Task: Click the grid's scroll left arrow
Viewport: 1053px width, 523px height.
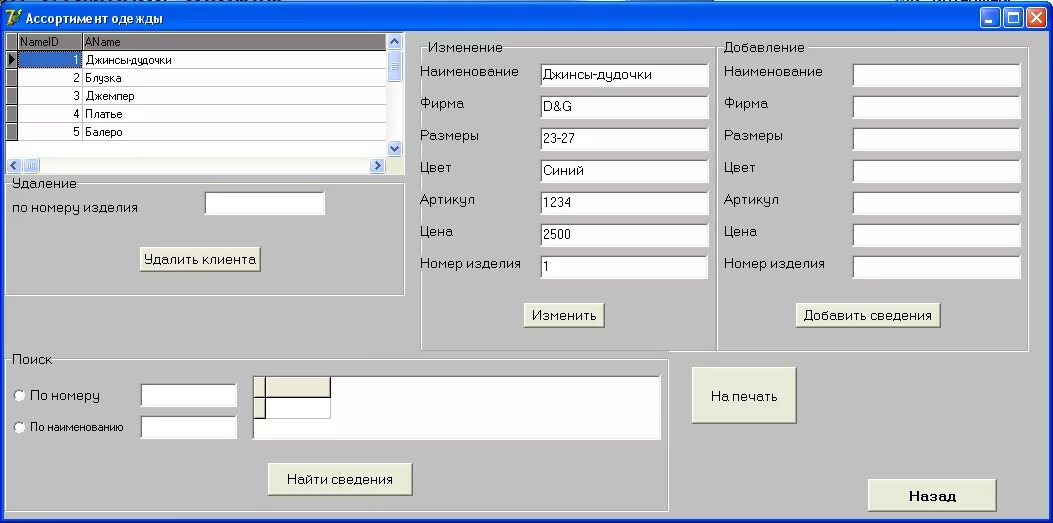Action: click(13, 165)
